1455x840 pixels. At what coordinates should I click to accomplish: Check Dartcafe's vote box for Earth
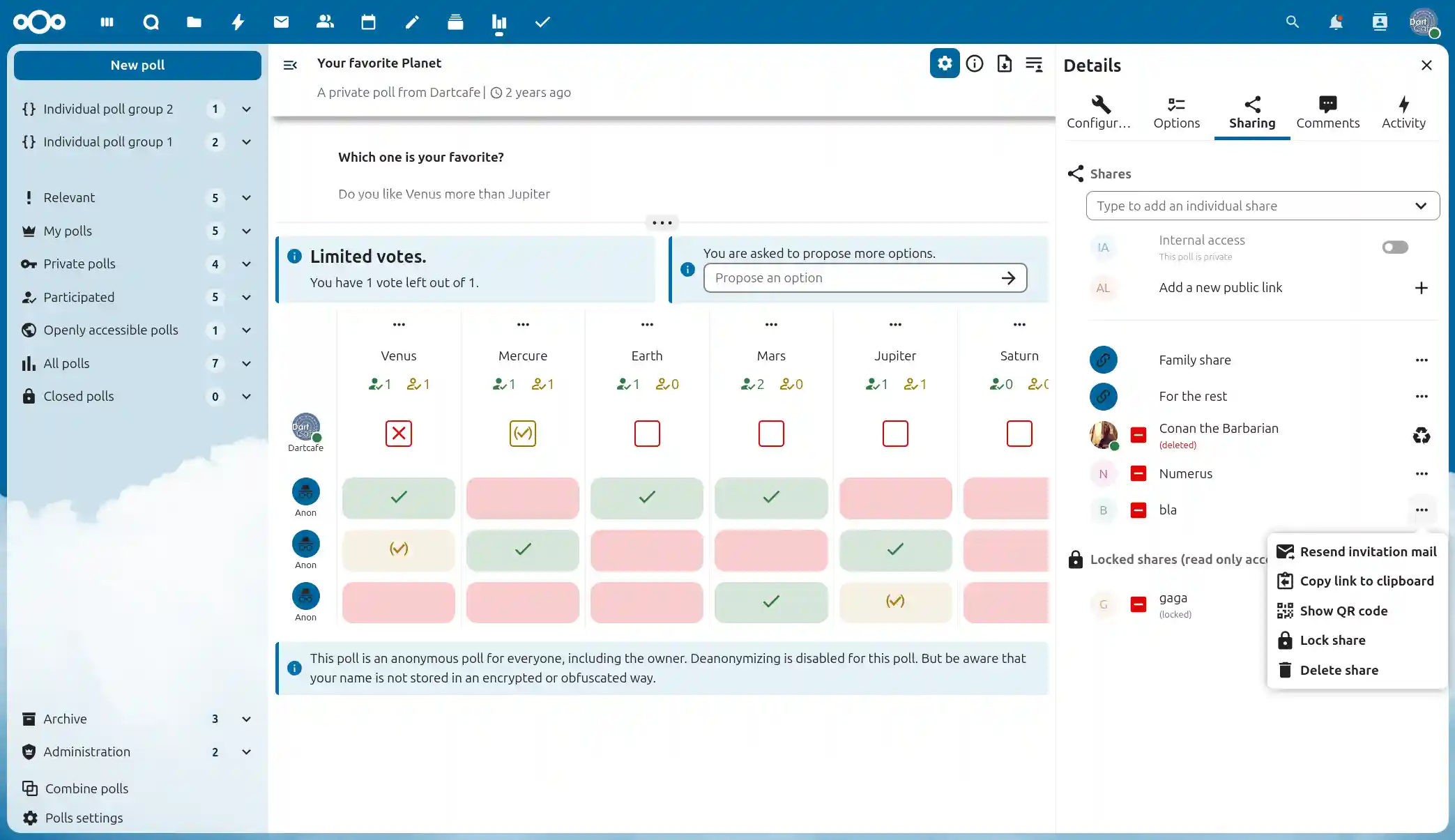click(x=647, y=434)
